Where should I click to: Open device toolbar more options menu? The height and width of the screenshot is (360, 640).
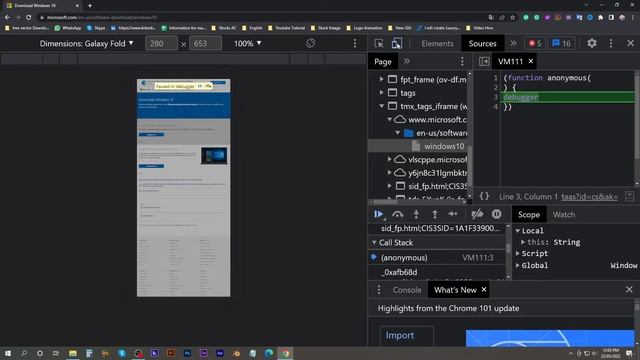(355, 43)
